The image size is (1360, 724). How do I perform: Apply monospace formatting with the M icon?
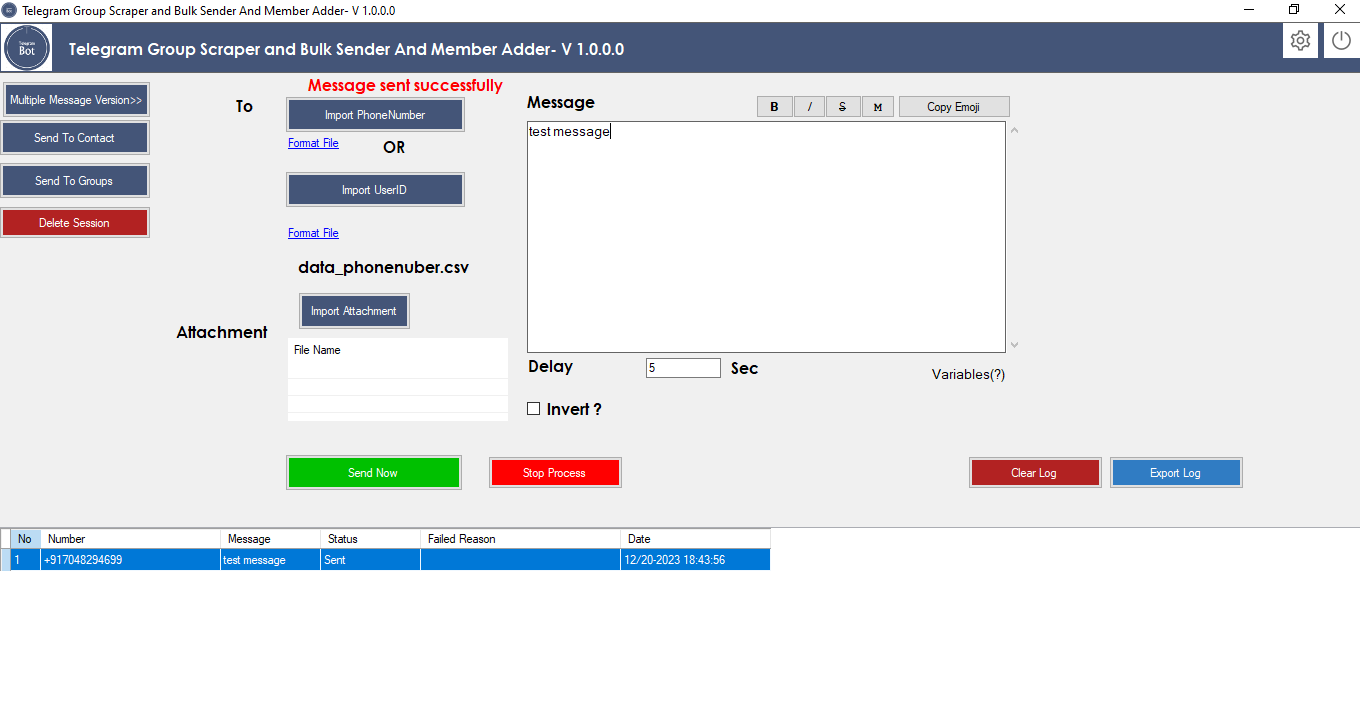877,106
